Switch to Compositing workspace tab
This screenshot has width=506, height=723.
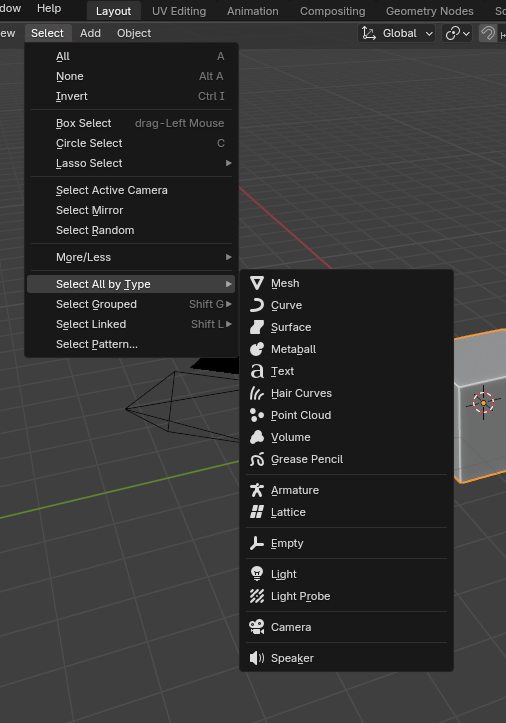coord(333,11)
